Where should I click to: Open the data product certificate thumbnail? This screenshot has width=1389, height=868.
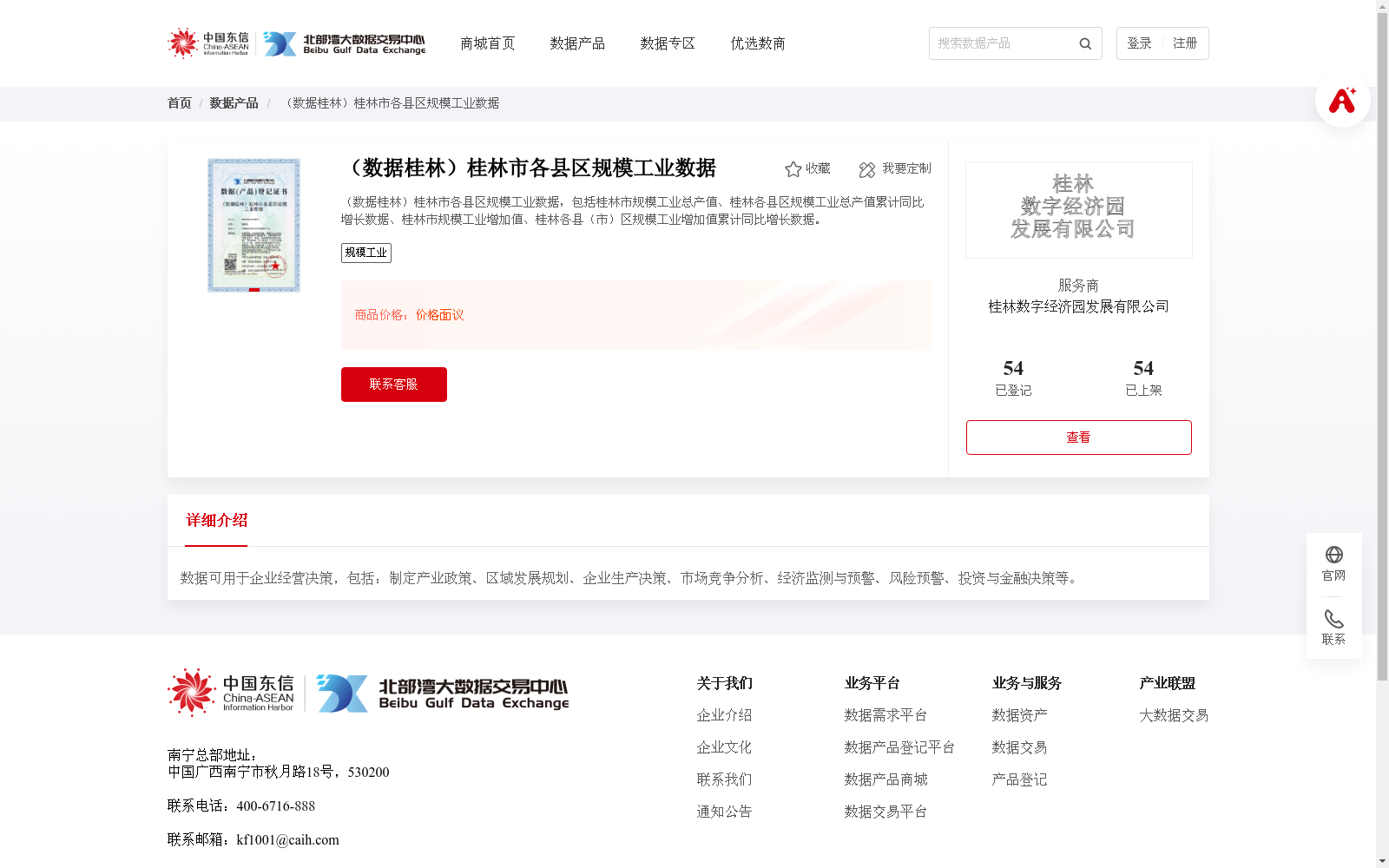coord(253,226)
